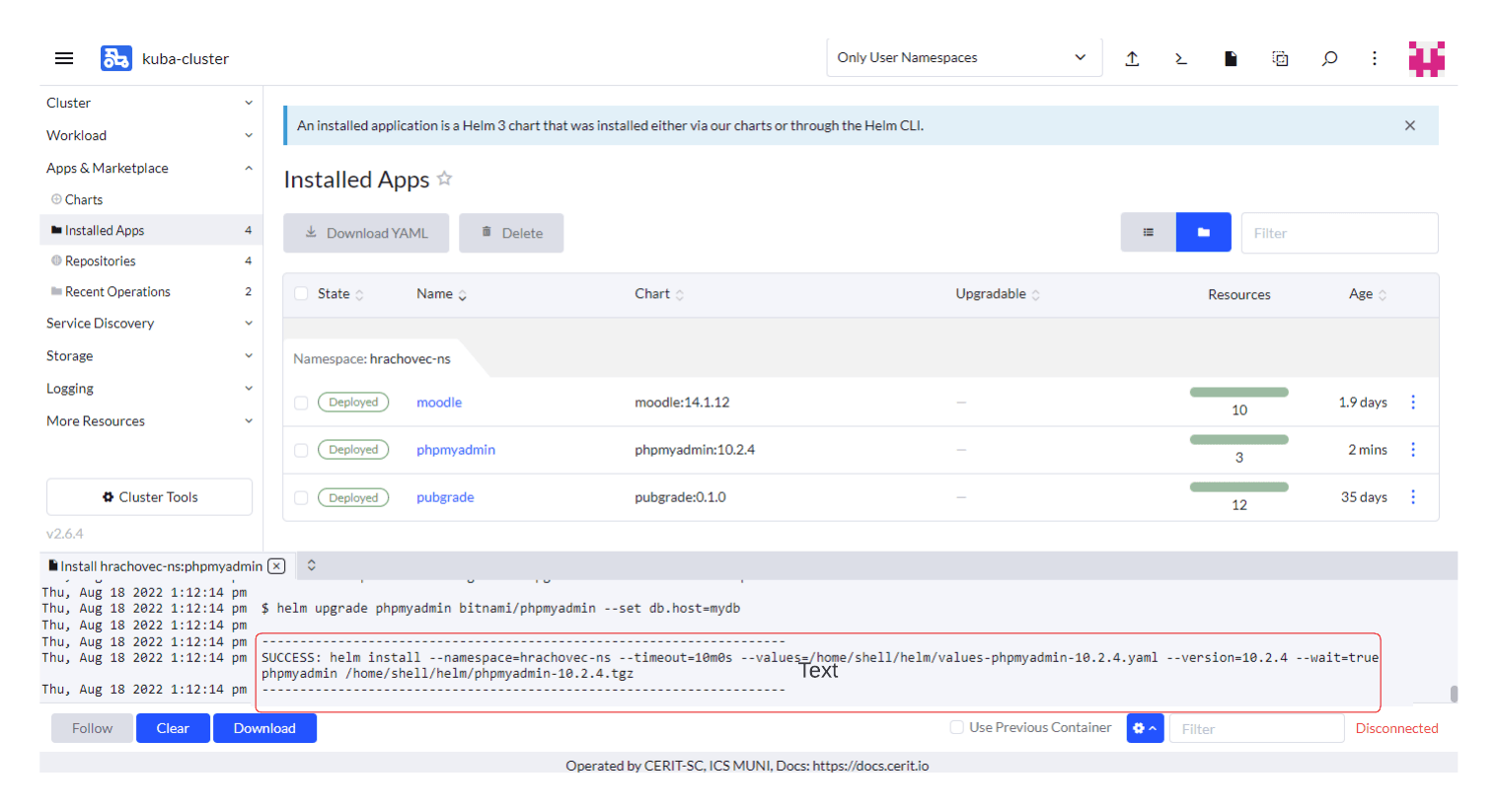Click the Download KubeConfig file icon
1497x812 pixels.
pyautogui.click(x=1231, y=58)
